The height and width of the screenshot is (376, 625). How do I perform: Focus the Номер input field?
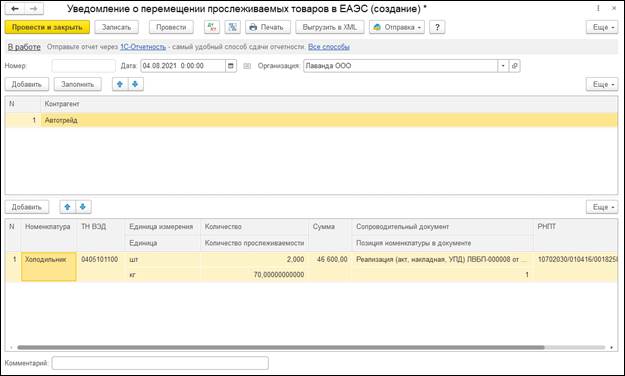[84, 66]
